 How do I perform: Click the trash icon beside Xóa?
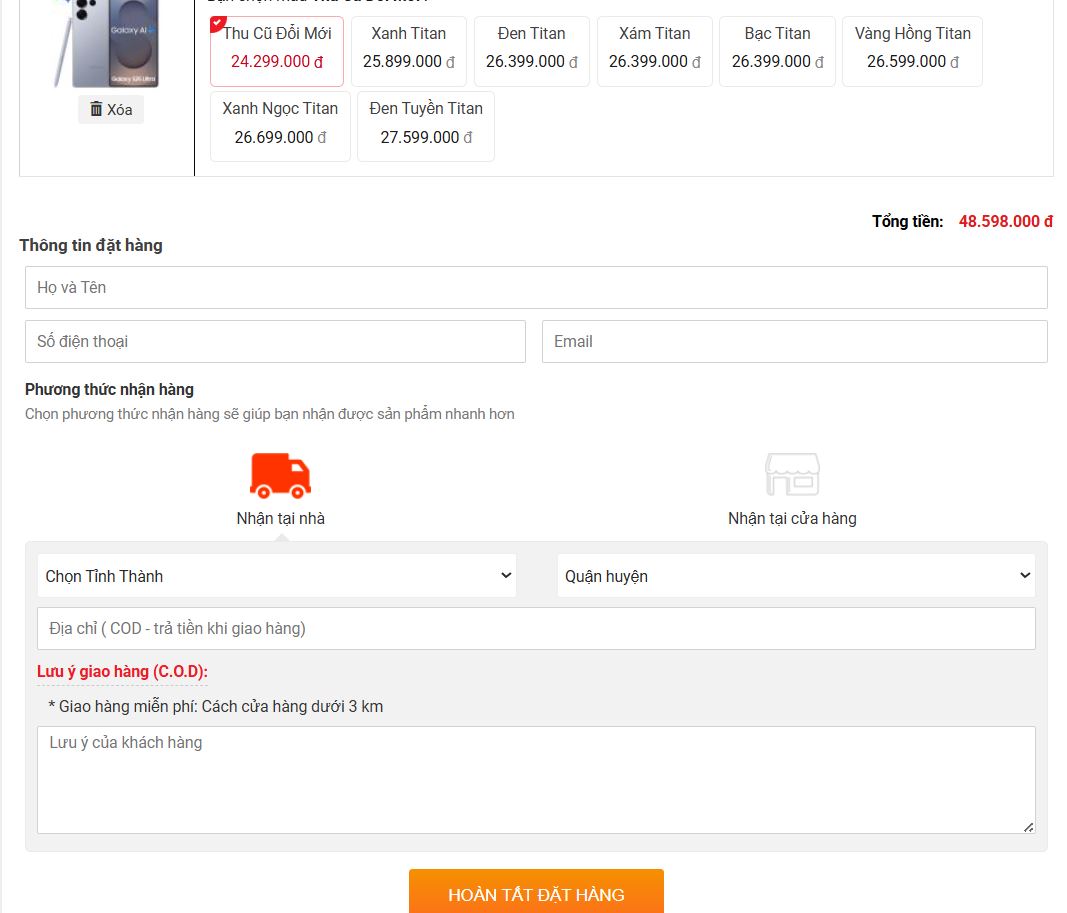point(96,109)
